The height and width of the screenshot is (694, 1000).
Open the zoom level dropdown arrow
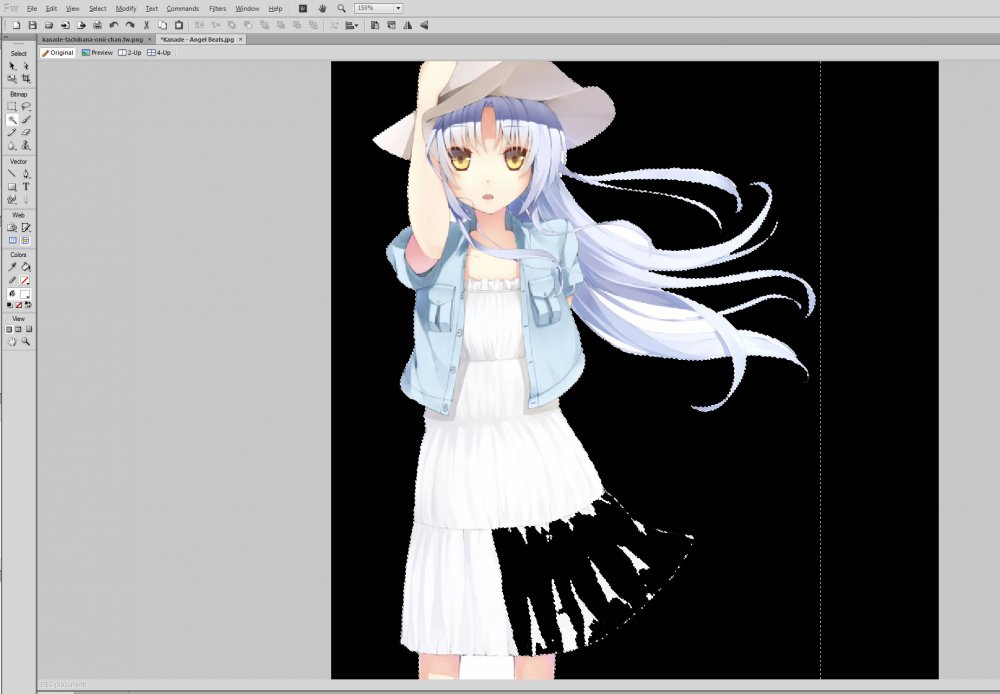[398, 8]
